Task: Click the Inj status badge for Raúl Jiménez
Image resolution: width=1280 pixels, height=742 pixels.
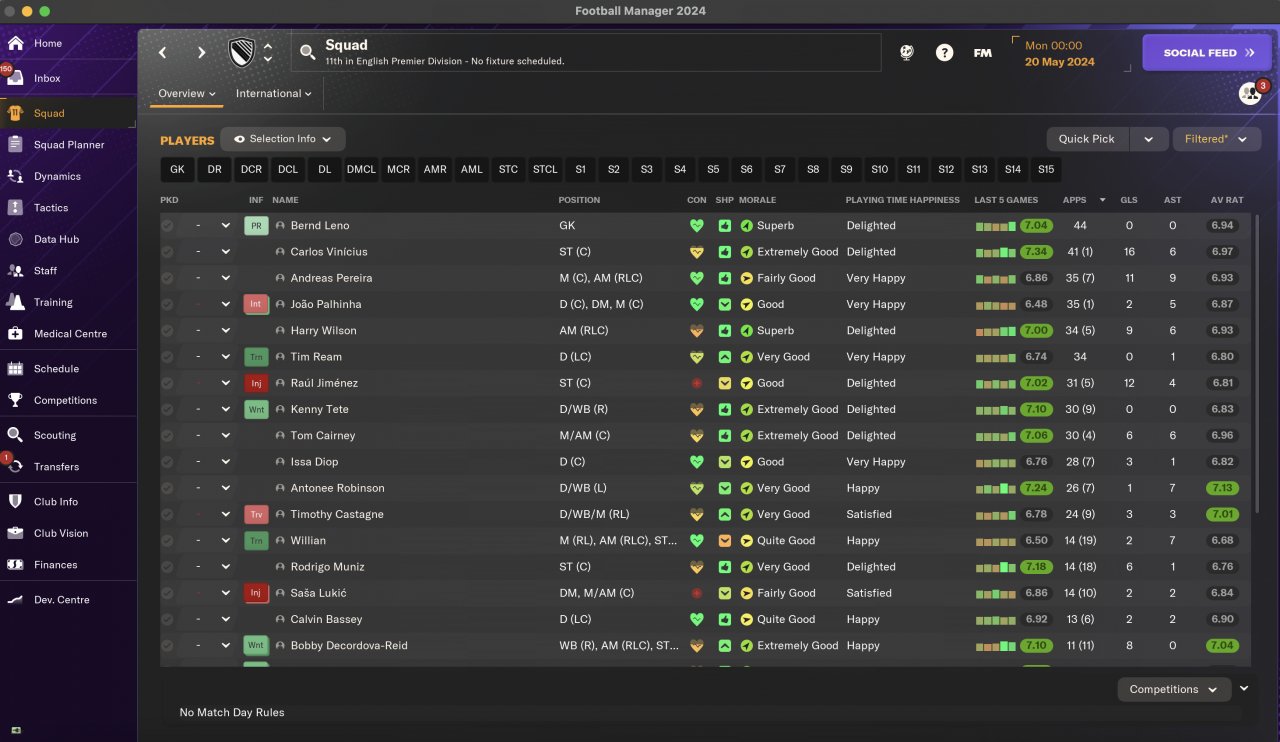Action: pos(255,383)
